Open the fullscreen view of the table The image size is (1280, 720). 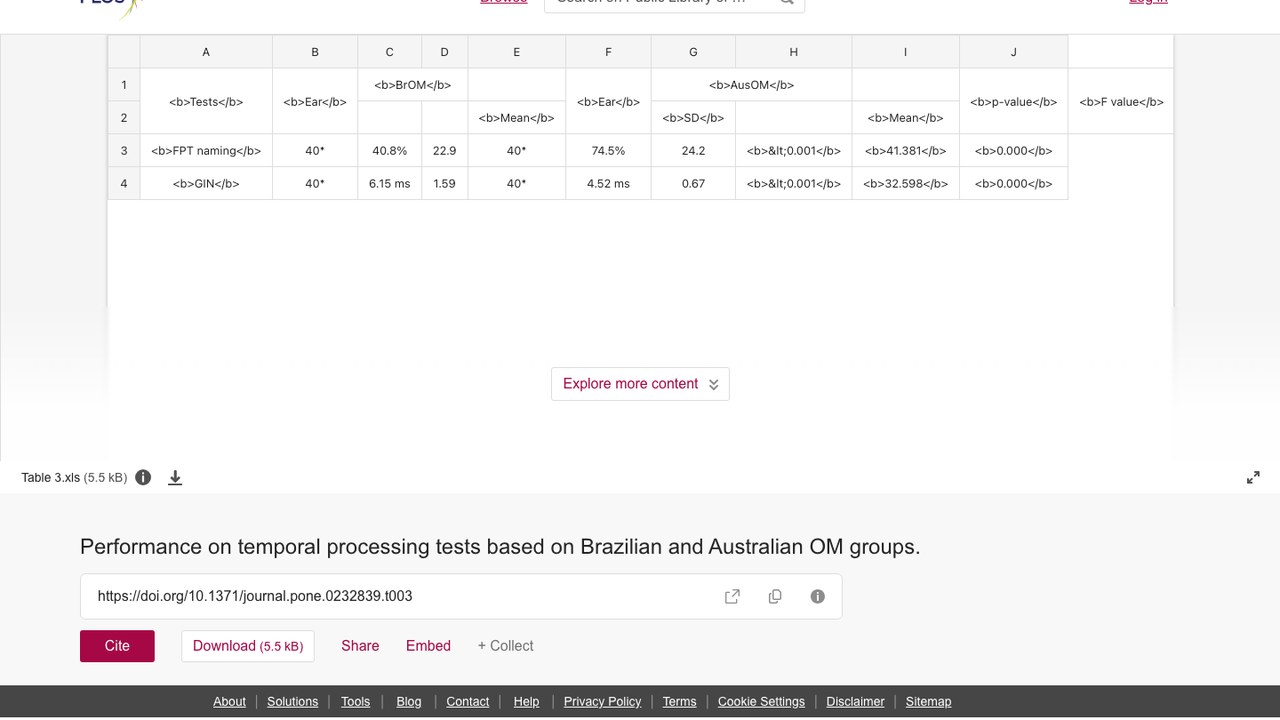1253,478
